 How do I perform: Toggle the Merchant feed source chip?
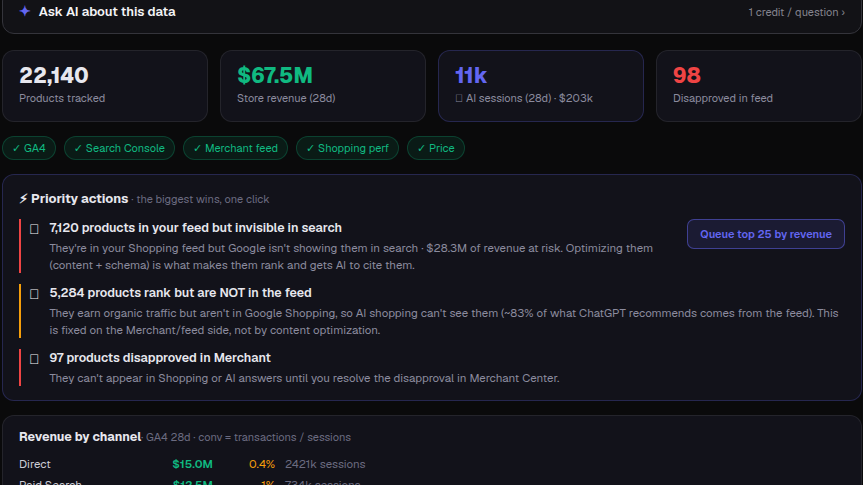coord(236,148)
